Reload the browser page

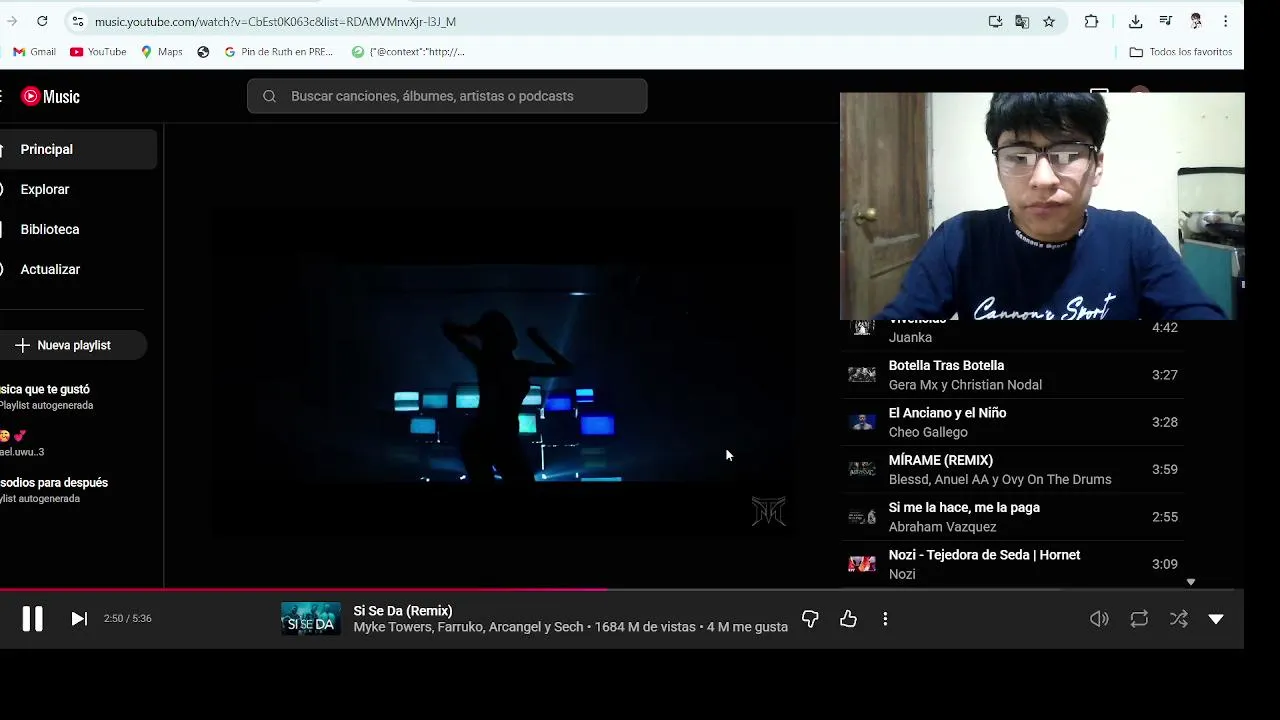(x=42, y=21)
